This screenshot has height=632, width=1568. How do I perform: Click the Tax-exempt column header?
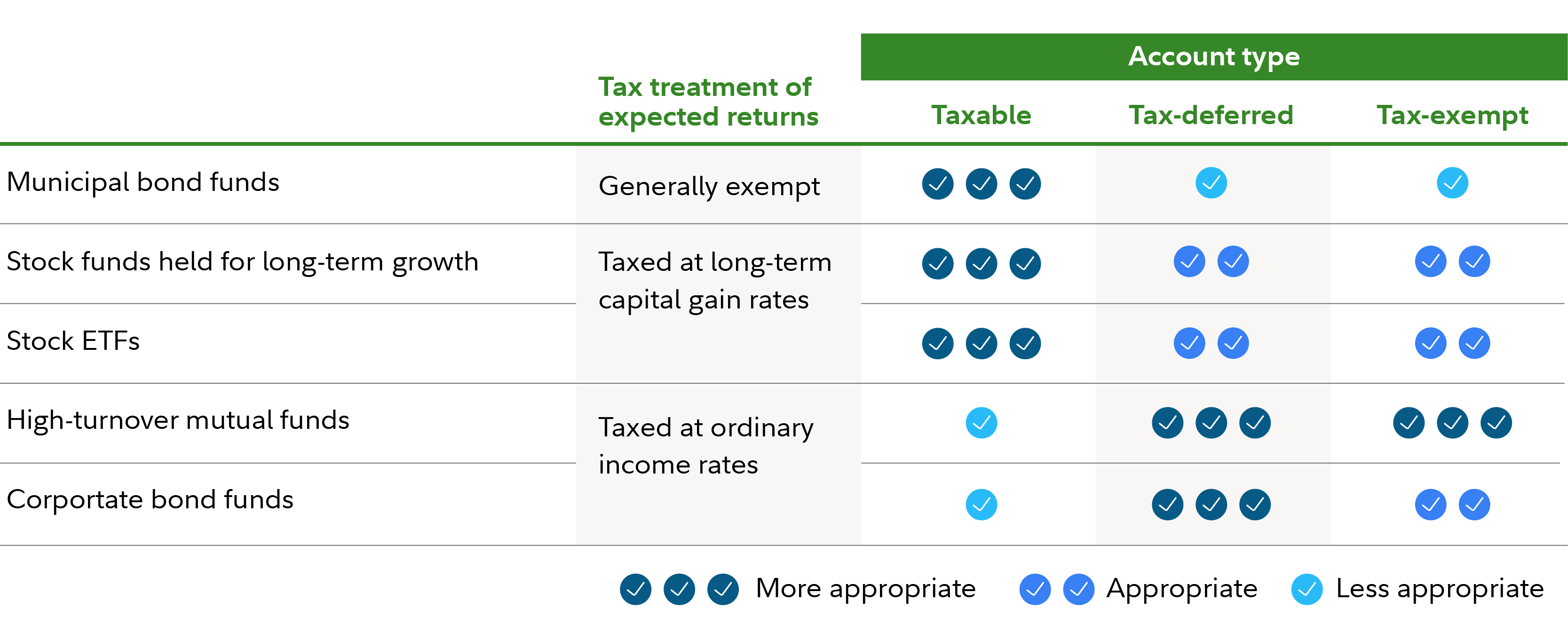(1452, 116)
